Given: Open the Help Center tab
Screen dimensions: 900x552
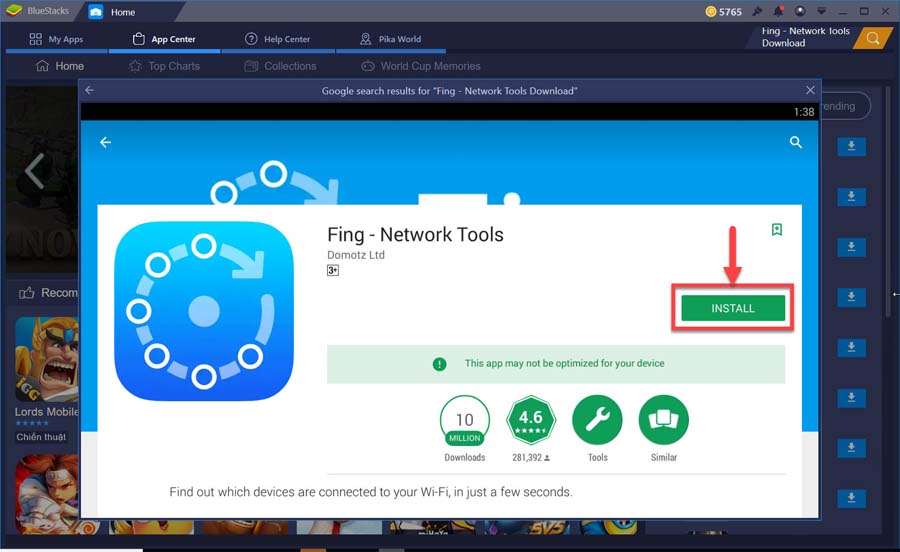Looking at the screenshot, I should [x=278, y=39].
